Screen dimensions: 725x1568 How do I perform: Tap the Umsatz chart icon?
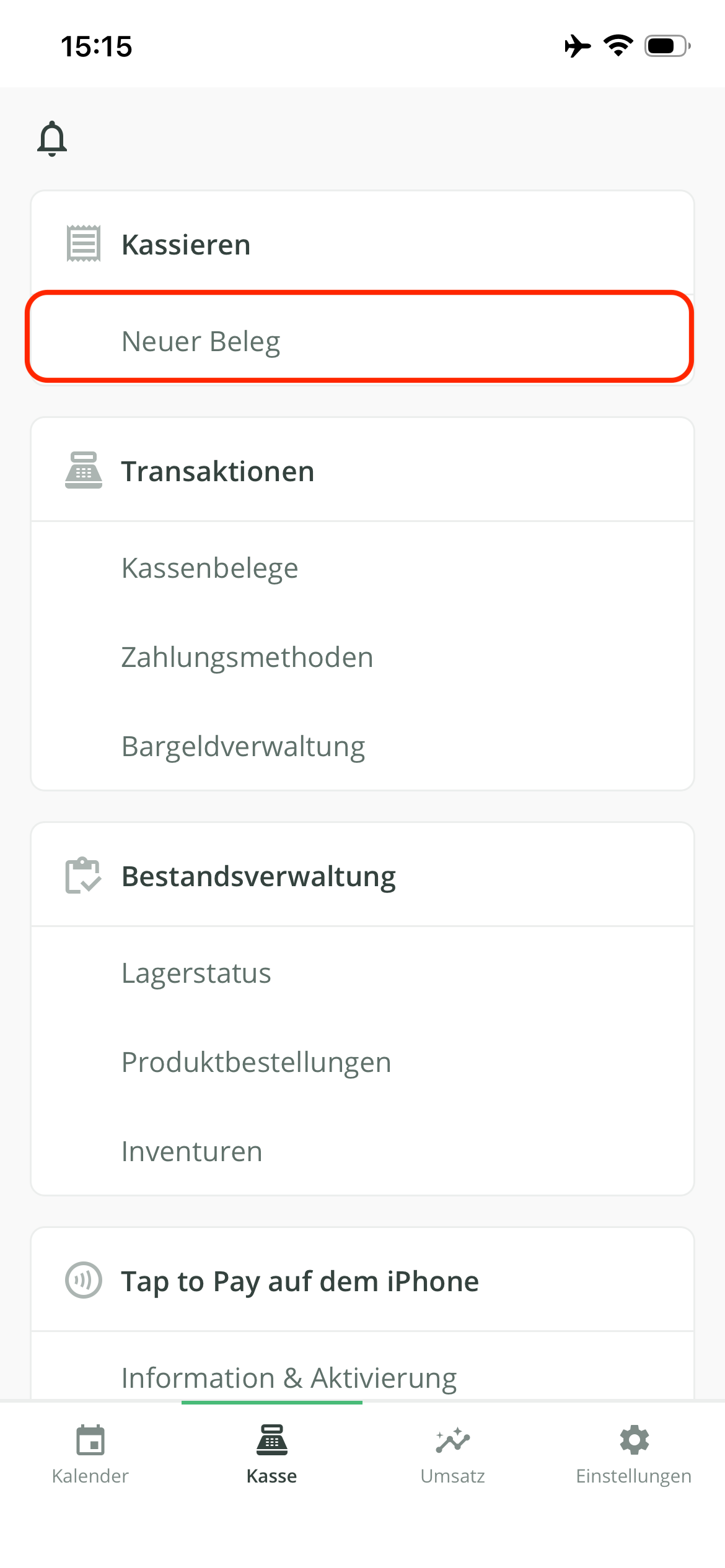pos(453,1440)
